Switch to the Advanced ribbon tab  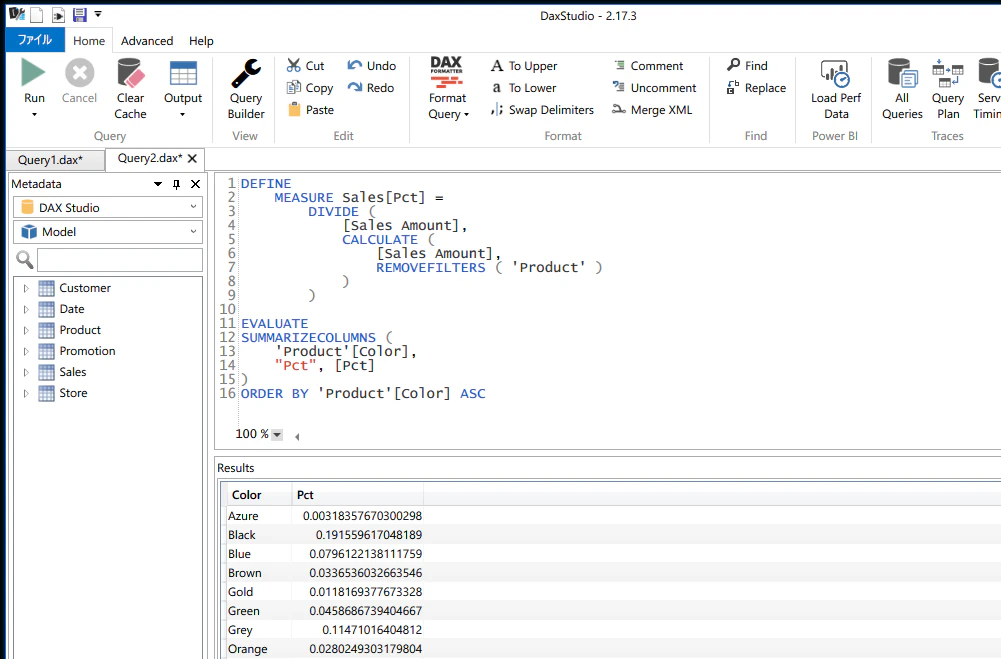(147, 41)
